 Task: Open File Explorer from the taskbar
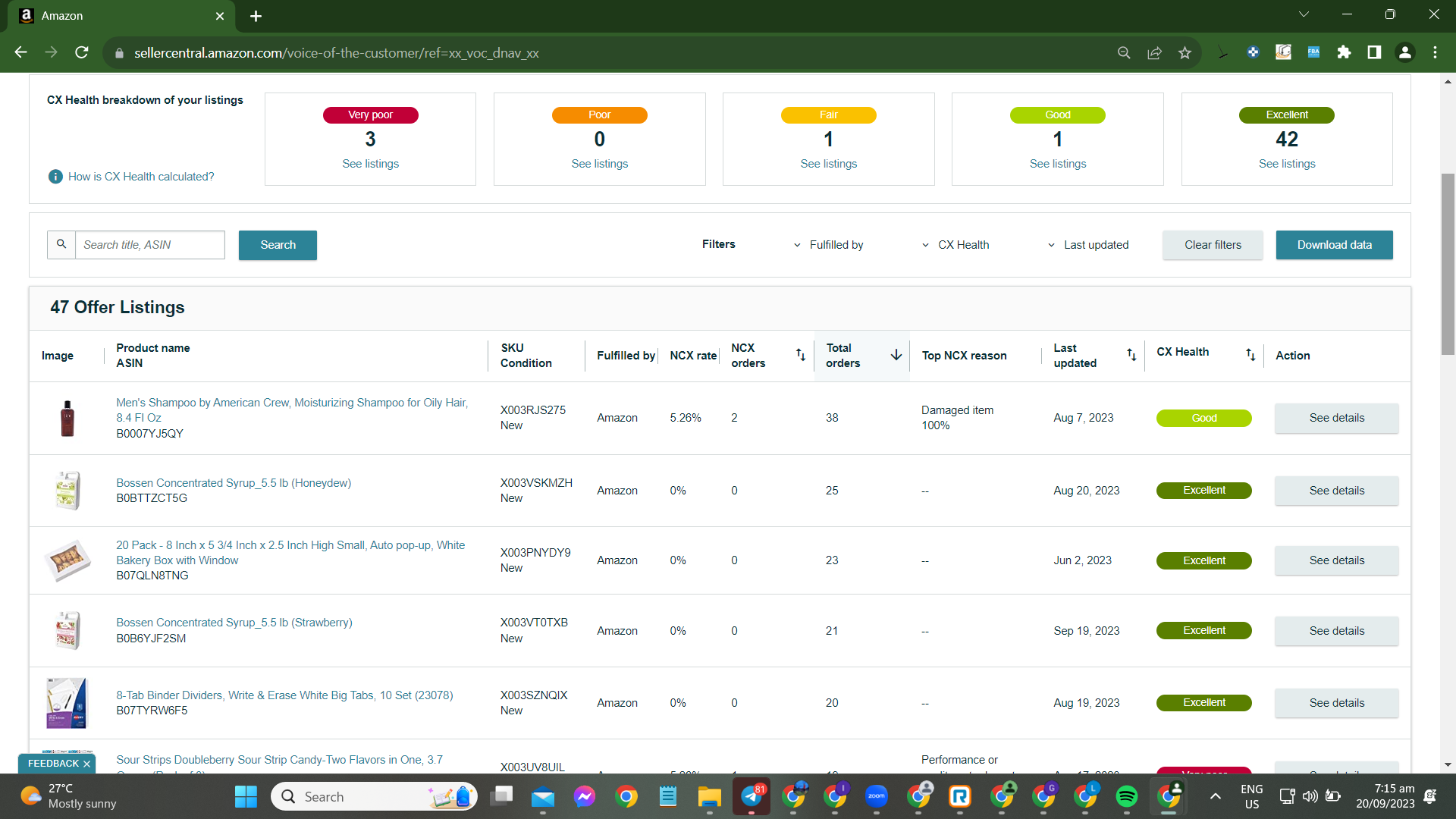point(709,796)
